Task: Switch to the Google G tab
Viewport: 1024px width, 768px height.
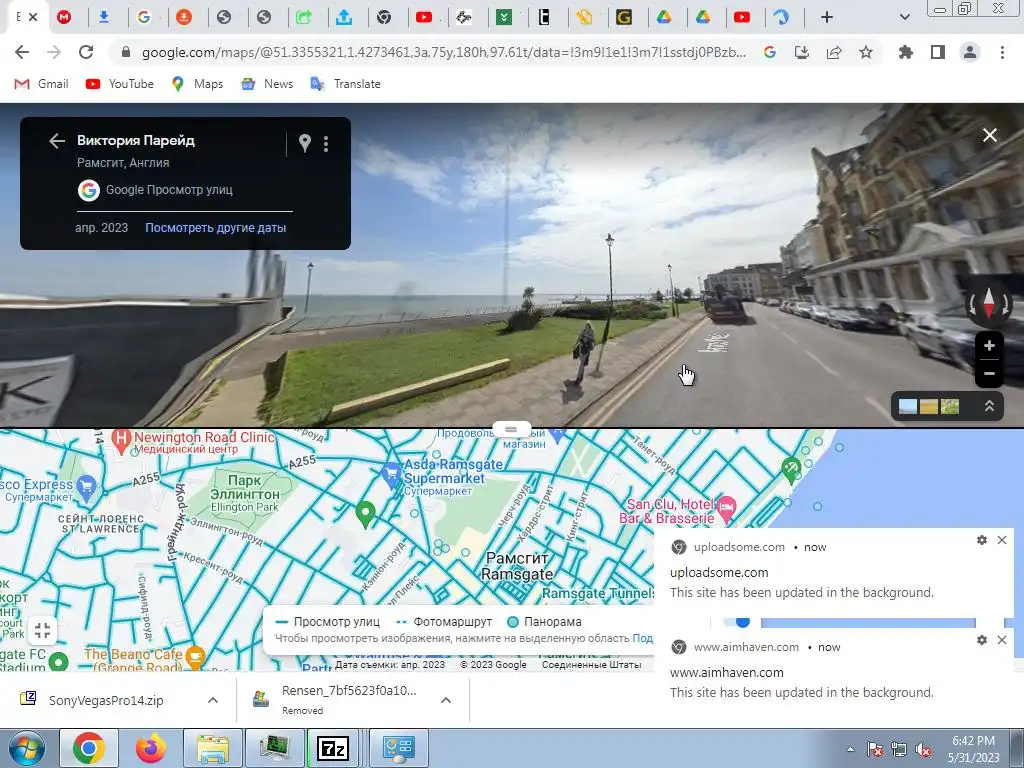Action: [x=144, y=18]
